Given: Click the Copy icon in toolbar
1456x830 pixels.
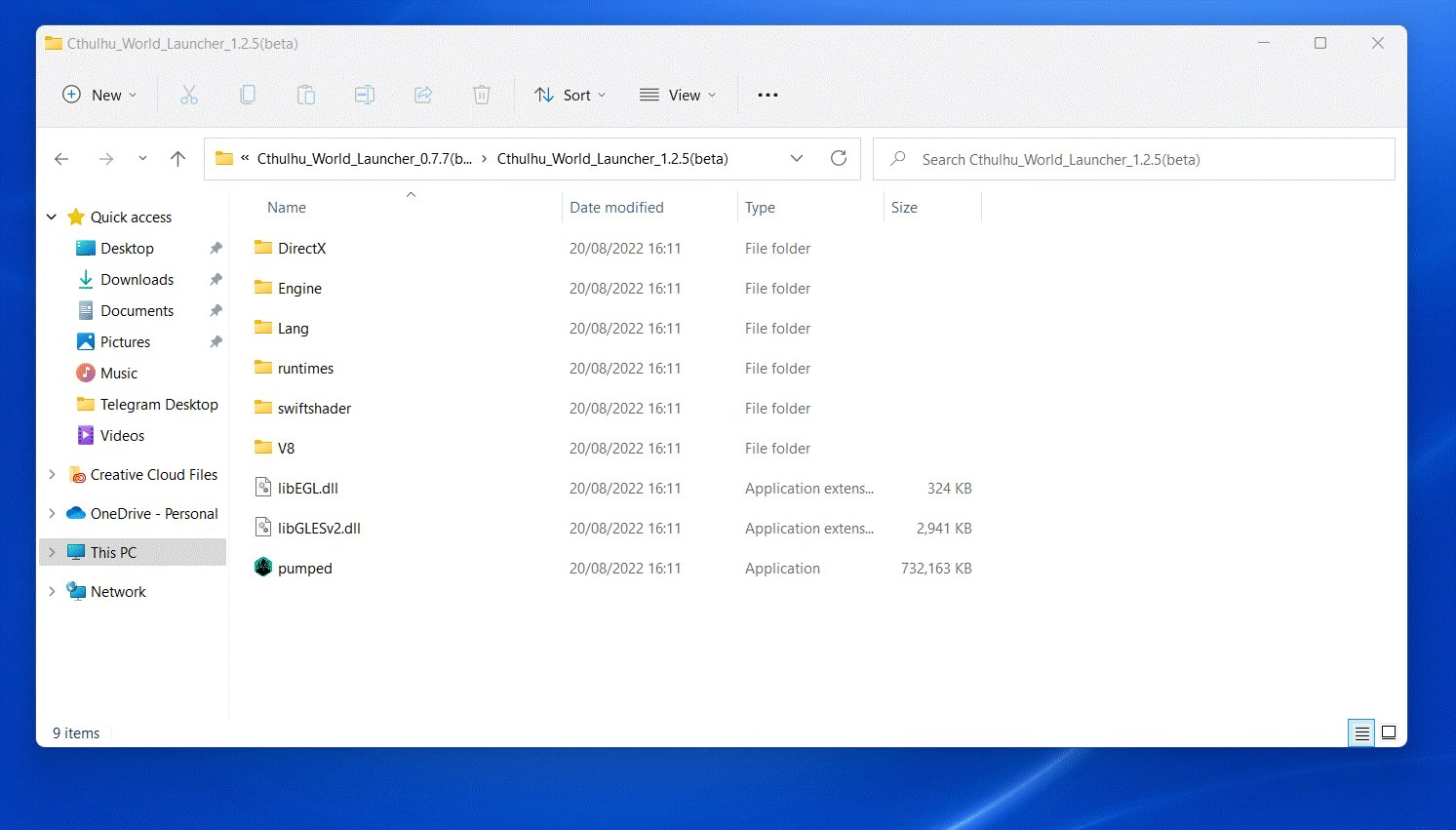Looking at the screenshot, I should (x=248, y=95).
